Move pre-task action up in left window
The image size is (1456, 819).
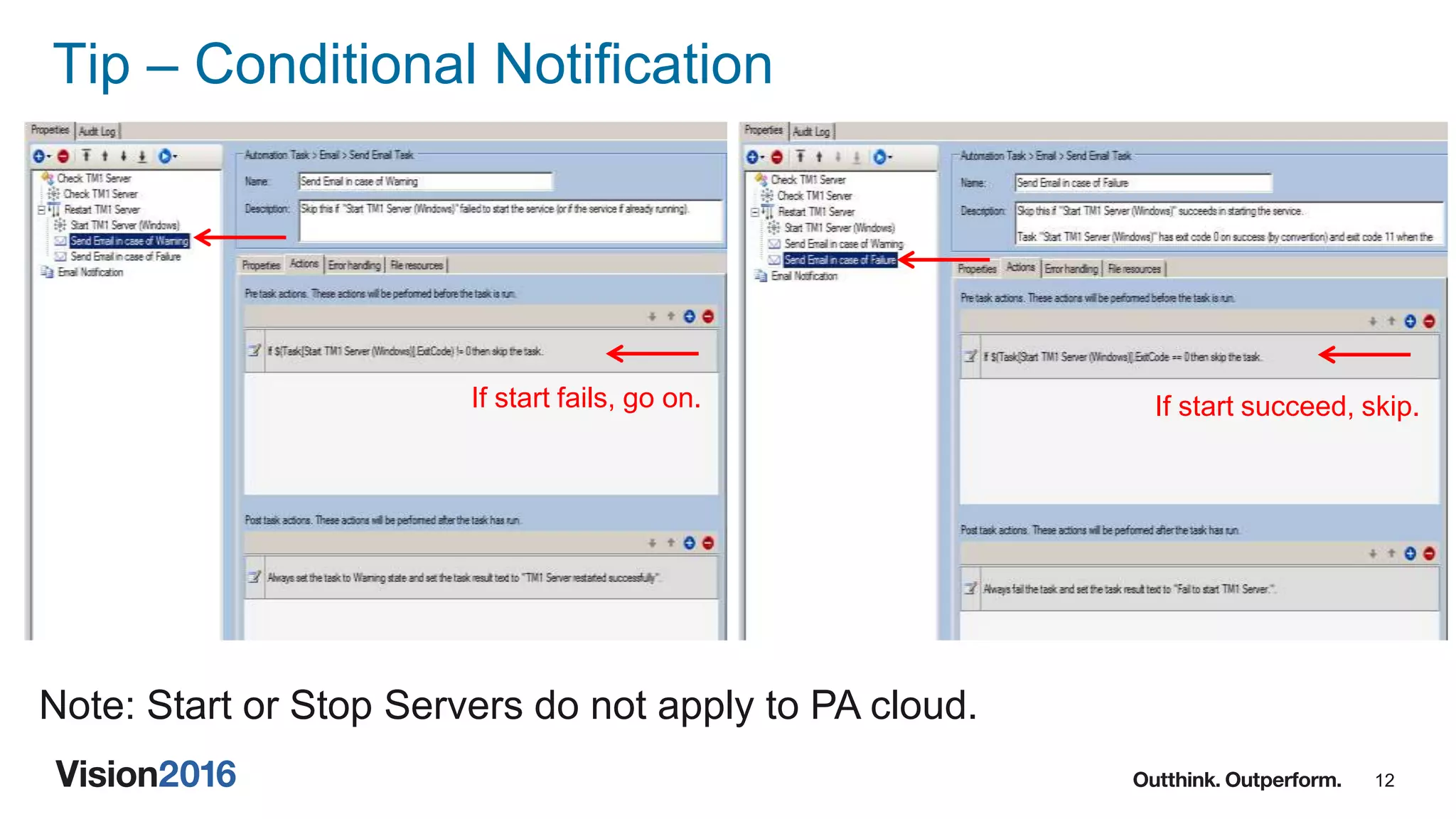pyautogui.click(x=670, y=316)
